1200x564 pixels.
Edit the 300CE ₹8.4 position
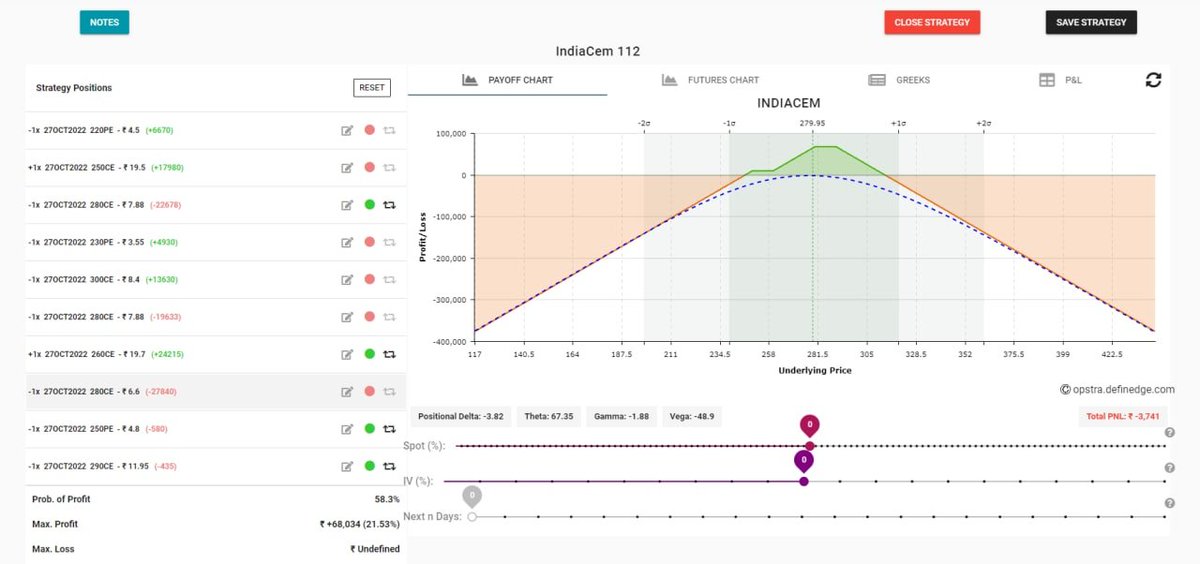point(347,279)
